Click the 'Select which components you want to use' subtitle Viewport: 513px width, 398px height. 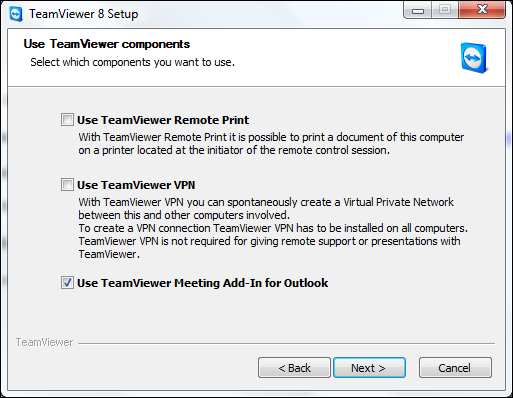pos(133,62)
